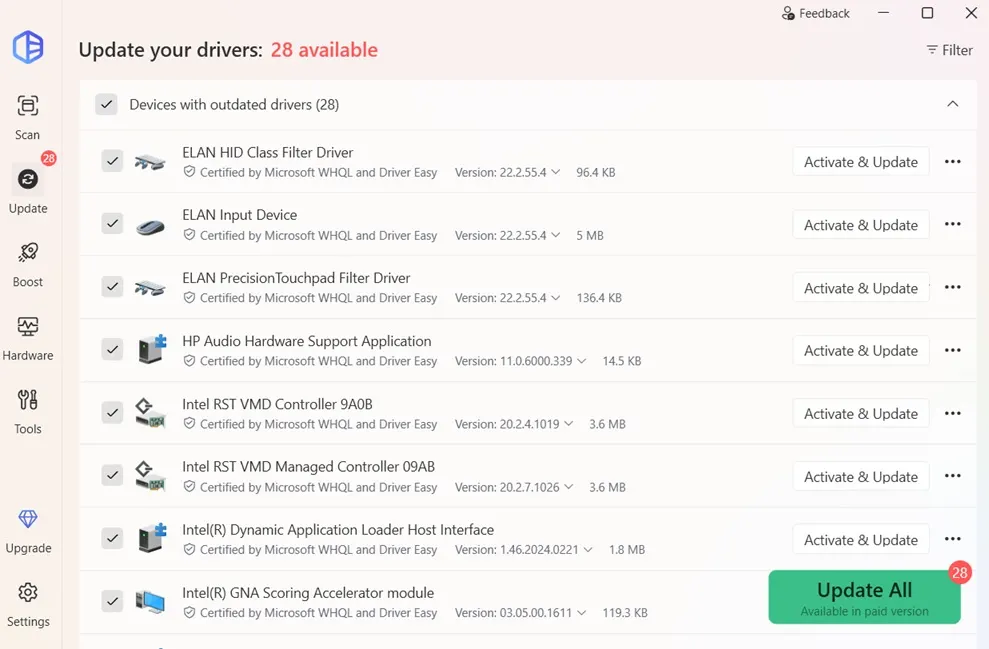Activate & Update HP Audio Hardware Support
Image resolution: width=989 pixels, height=649 pixels.
(x=860, y=351)
